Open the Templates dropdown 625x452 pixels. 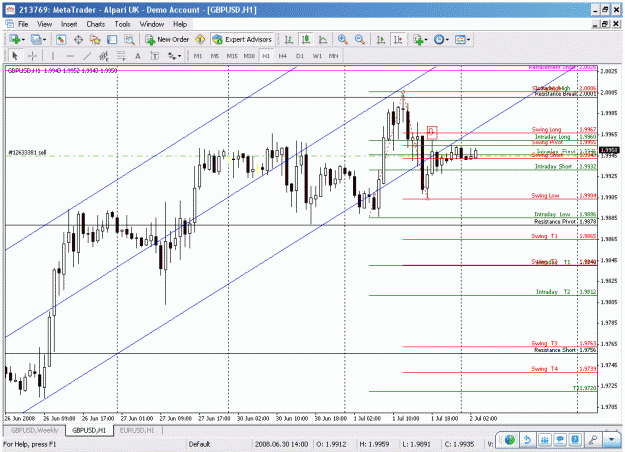462,39
